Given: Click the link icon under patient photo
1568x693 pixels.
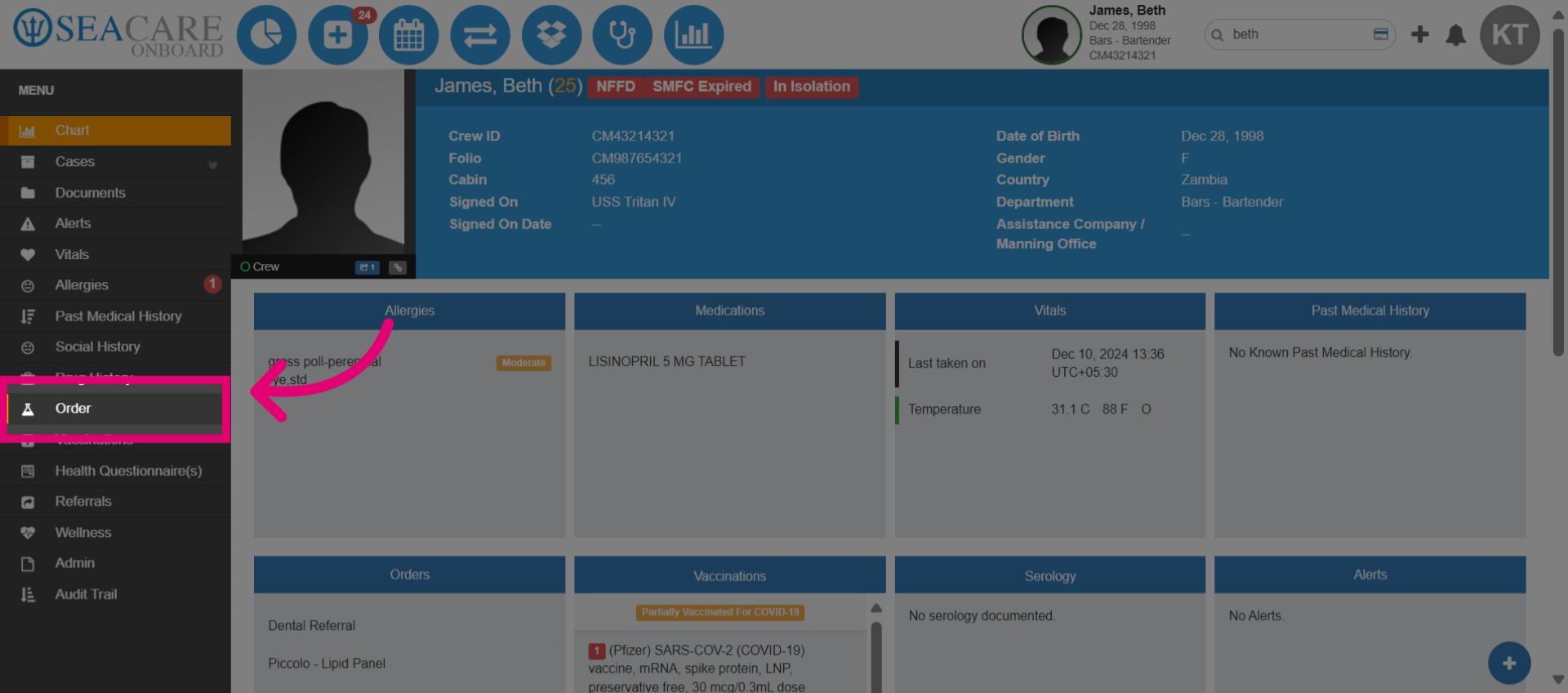Looking at the screenshot, I should pyautogui.click(x=398, y=267).
